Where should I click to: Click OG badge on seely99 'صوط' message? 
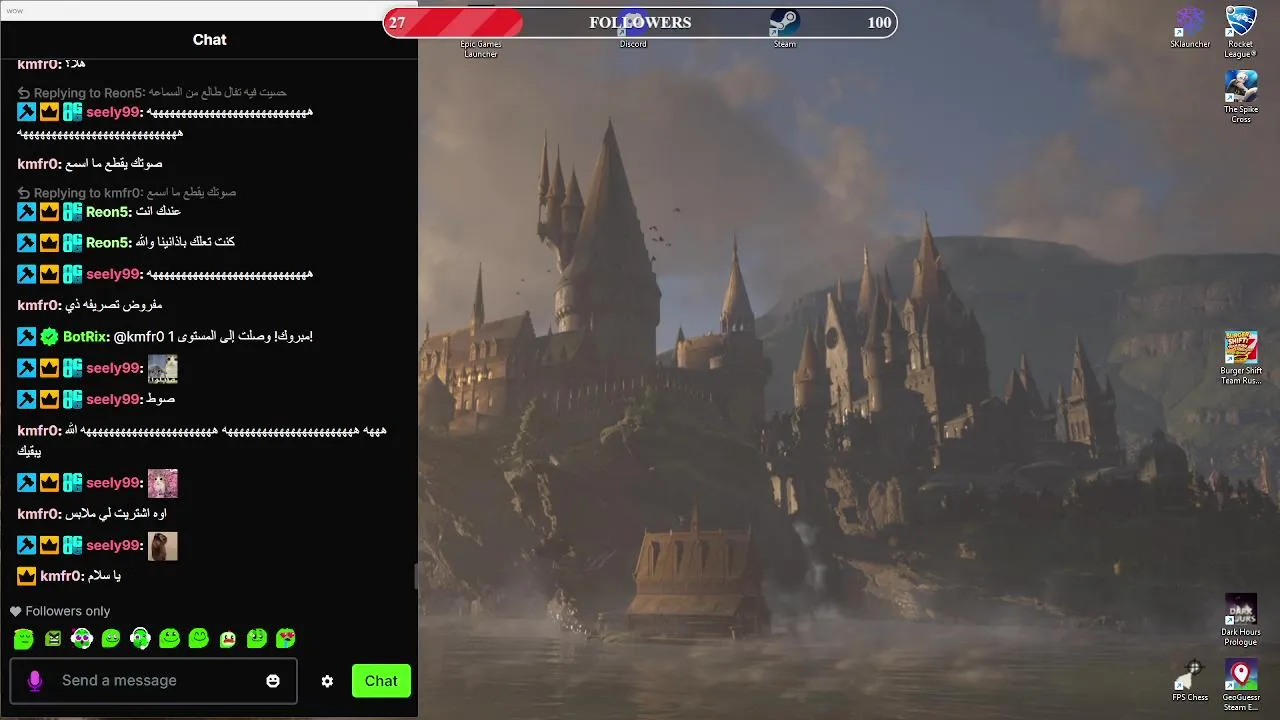(72, 399)
